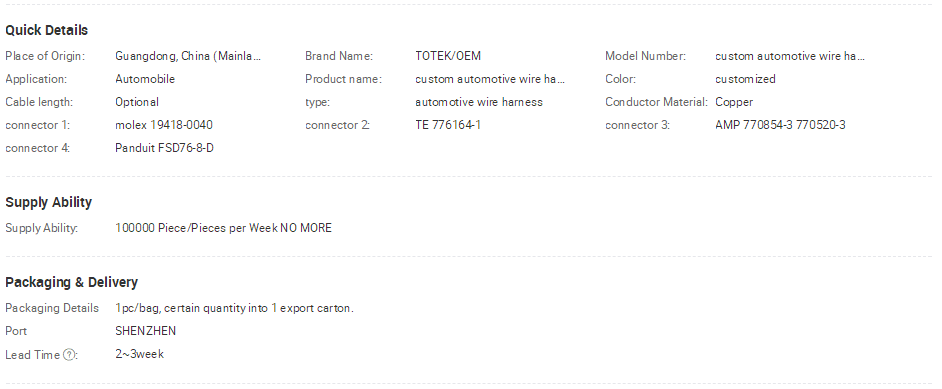
Task: Click connector 4 value Panduit FSD76-8-D
Action: coord(164,148)
